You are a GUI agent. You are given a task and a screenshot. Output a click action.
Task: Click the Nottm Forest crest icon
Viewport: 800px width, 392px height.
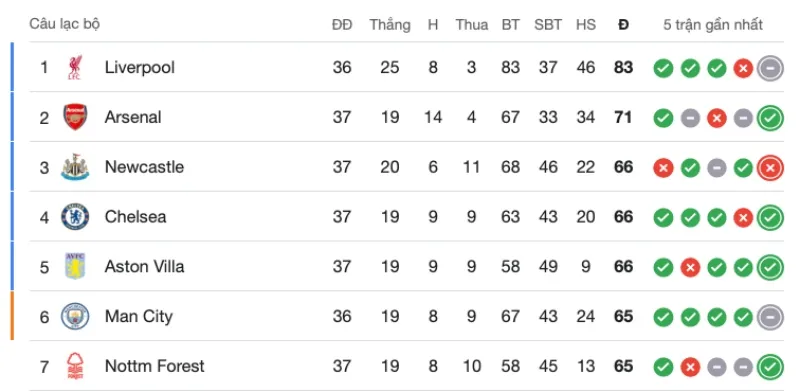coord(75,366)
